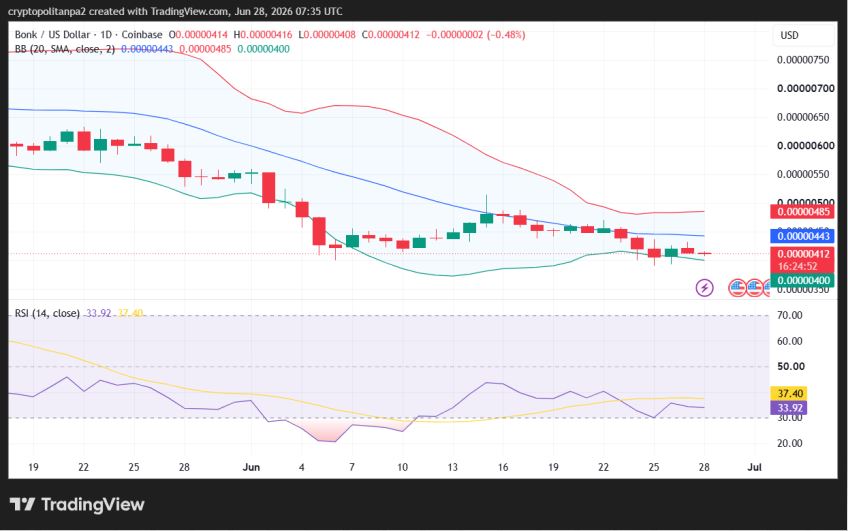Click the red 0.00000485 value in BB legend
Screen dimensions: 848x531
point(205,49)
